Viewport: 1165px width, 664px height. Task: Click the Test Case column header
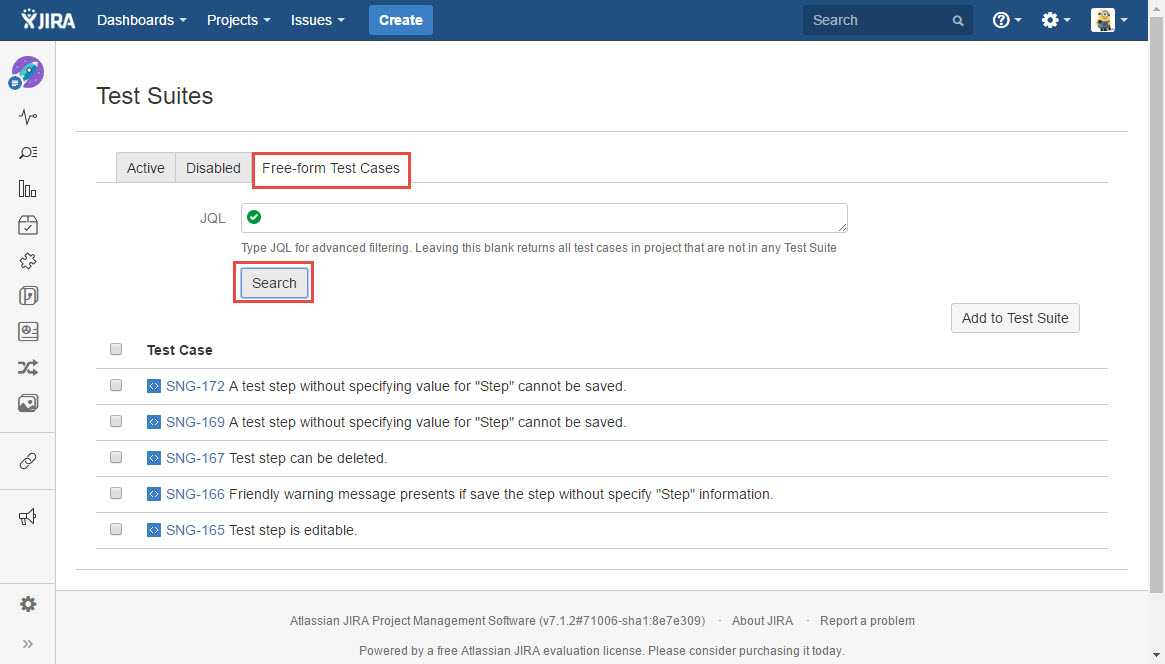[179, 350]
